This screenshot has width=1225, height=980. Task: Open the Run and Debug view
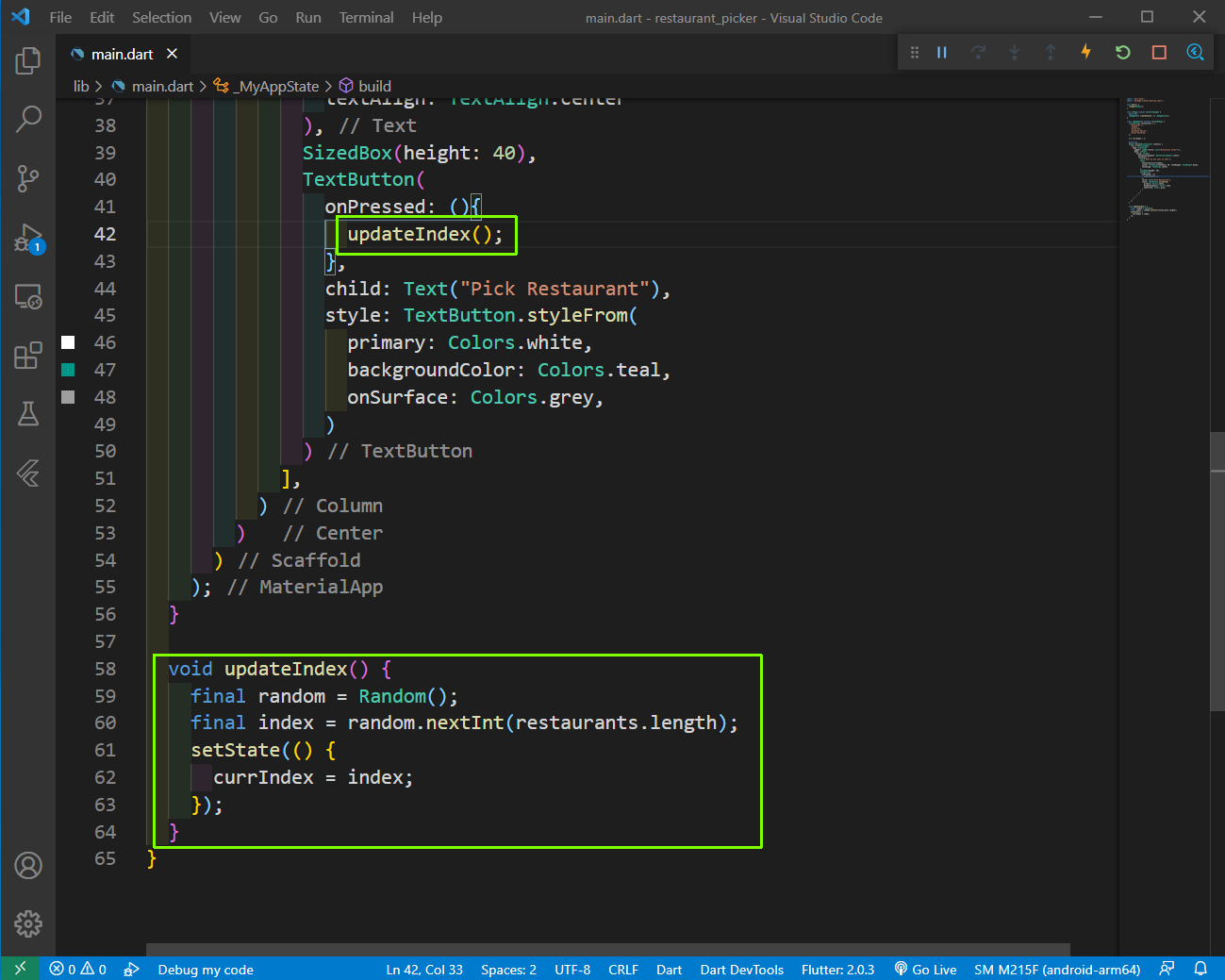28,238
